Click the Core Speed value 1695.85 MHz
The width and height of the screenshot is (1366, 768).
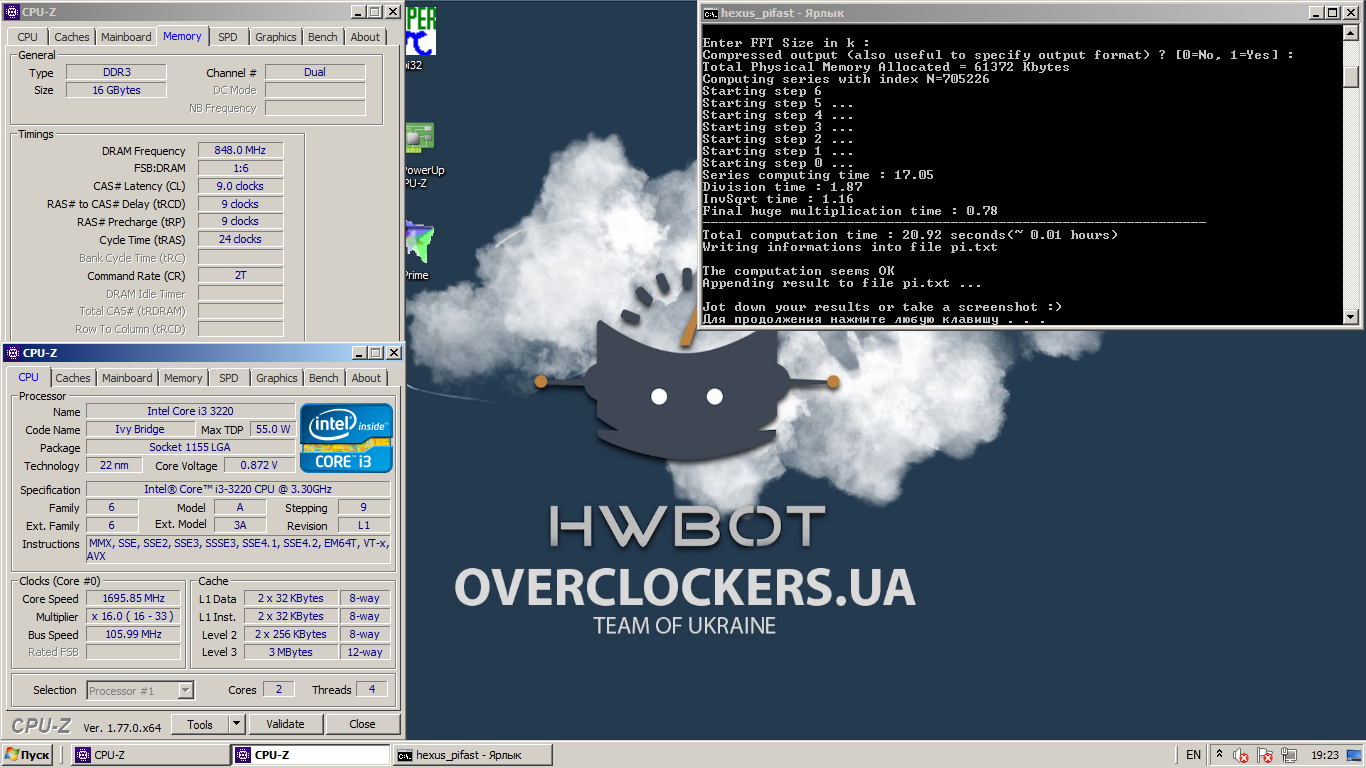coord(134,598)
